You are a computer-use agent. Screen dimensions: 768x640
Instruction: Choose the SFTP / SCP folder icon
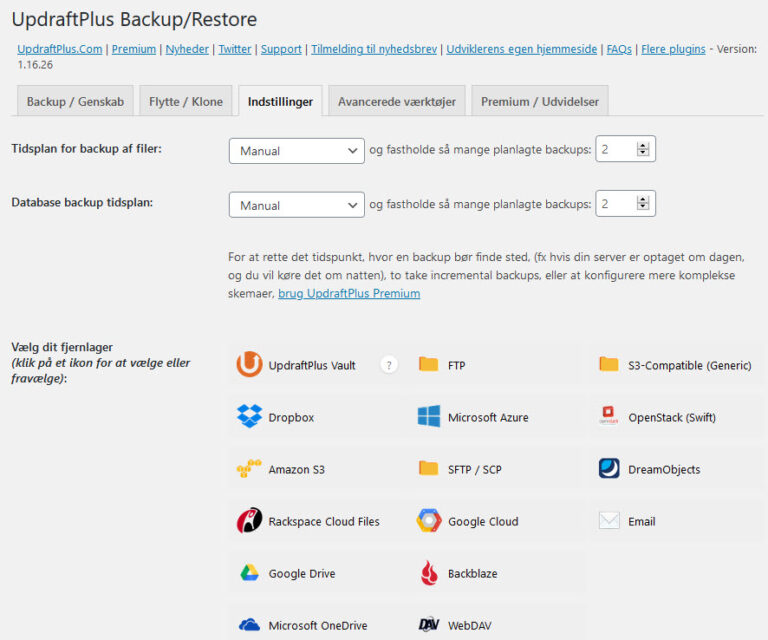(429, 468)
